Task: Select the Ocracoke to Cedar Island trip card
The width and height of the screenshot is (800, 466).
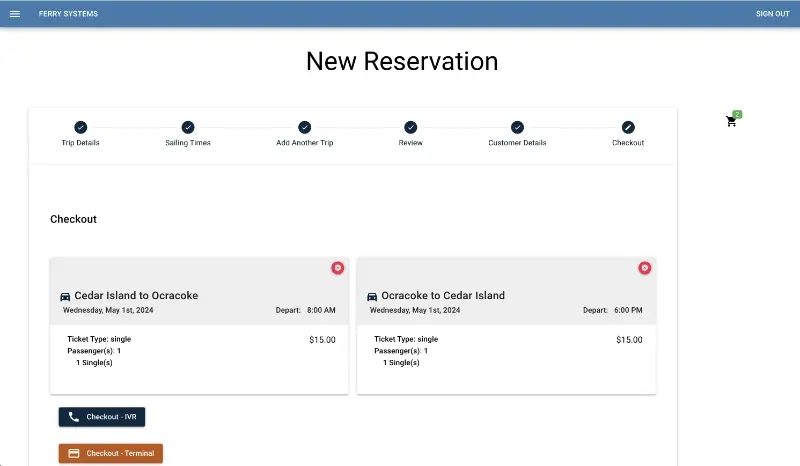Action: point(506,350)
